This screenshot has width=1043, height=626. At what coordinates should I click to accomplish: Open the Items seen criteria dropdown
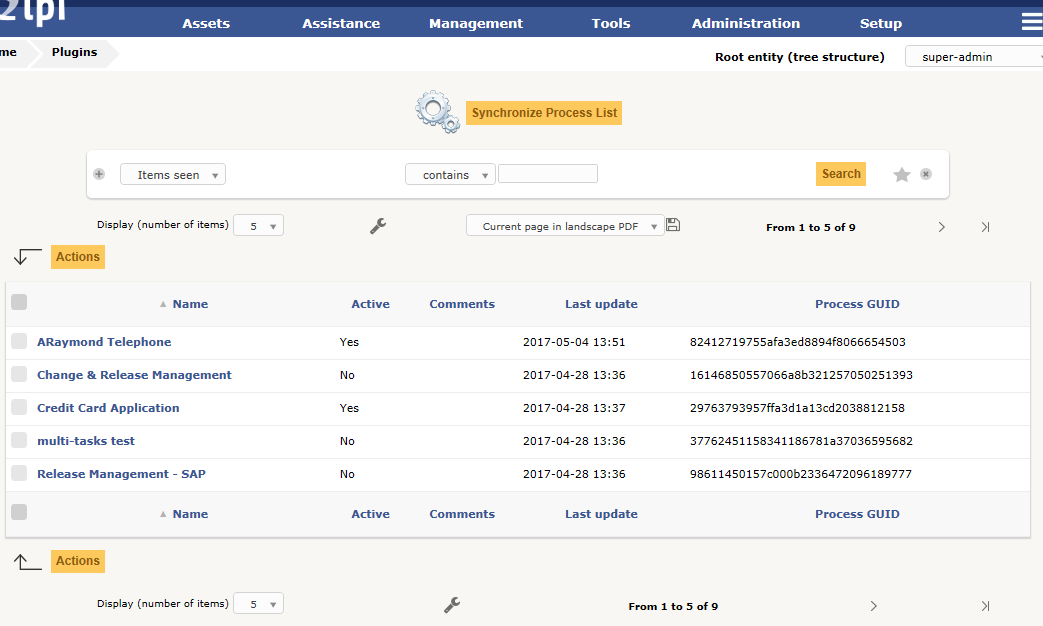(173, 175)
